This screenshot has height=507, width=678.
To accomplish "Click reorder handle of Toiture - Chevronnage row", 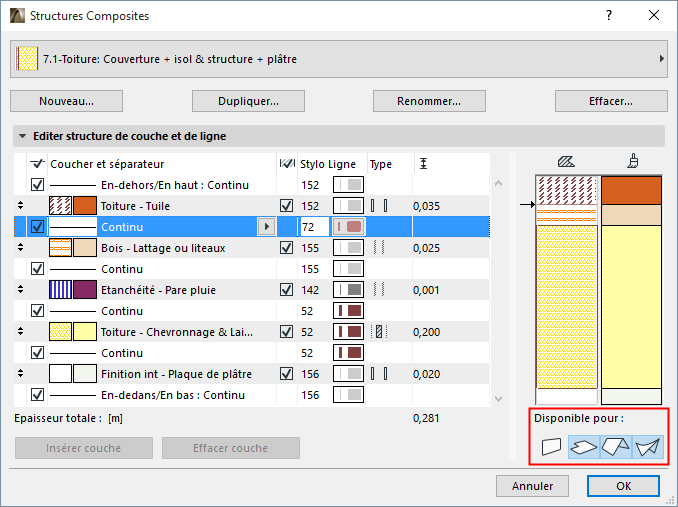I will pyautogui.click(x=20, y=332).
